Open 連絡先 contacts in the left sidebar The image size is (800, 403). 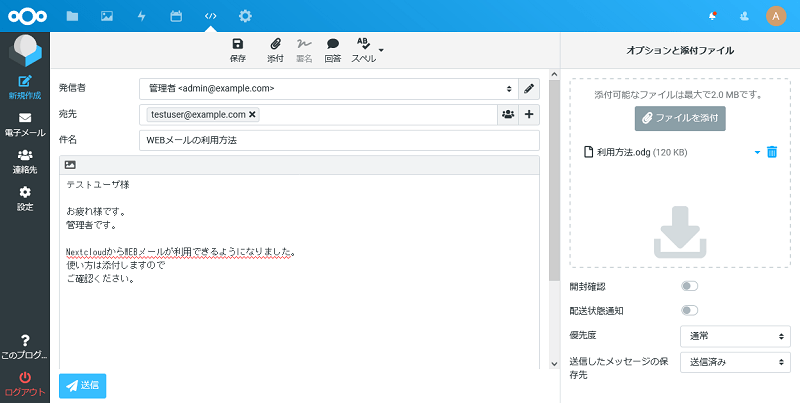click(25, 161)
